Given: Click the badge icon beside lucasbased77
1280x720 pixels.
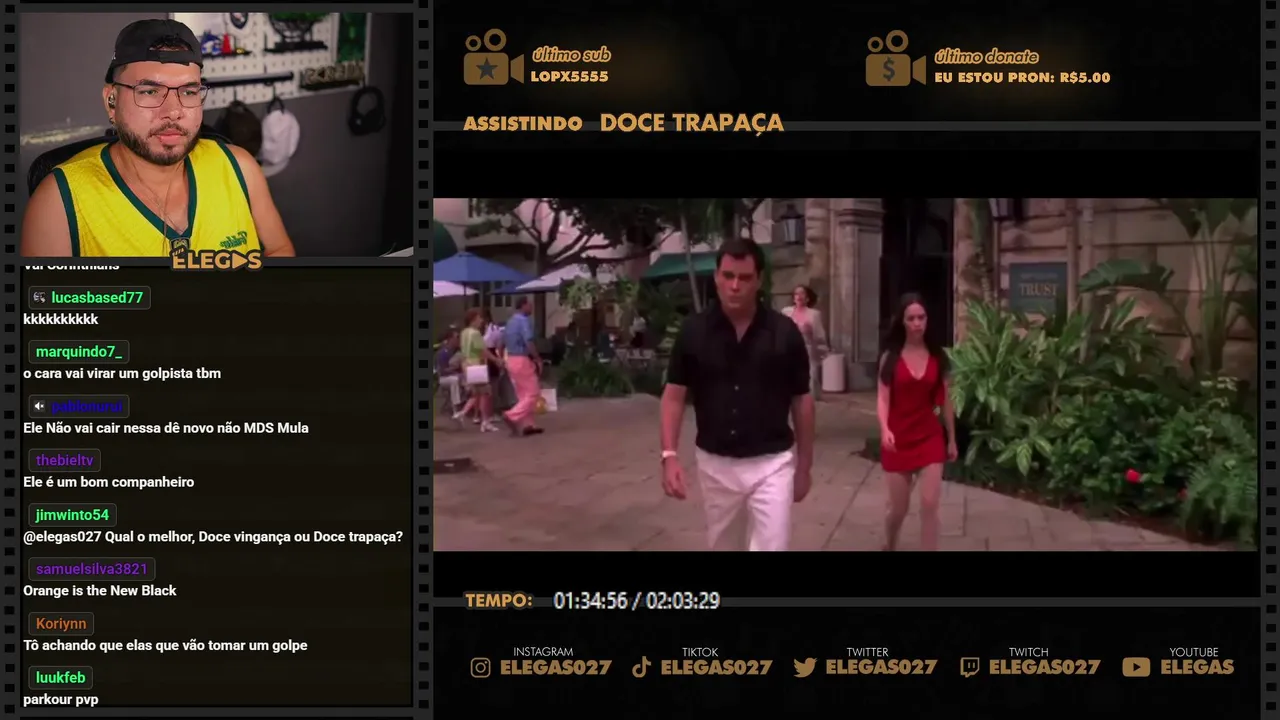Looking at the screenshot, I should pyautogui.click(x=38, y=297).
